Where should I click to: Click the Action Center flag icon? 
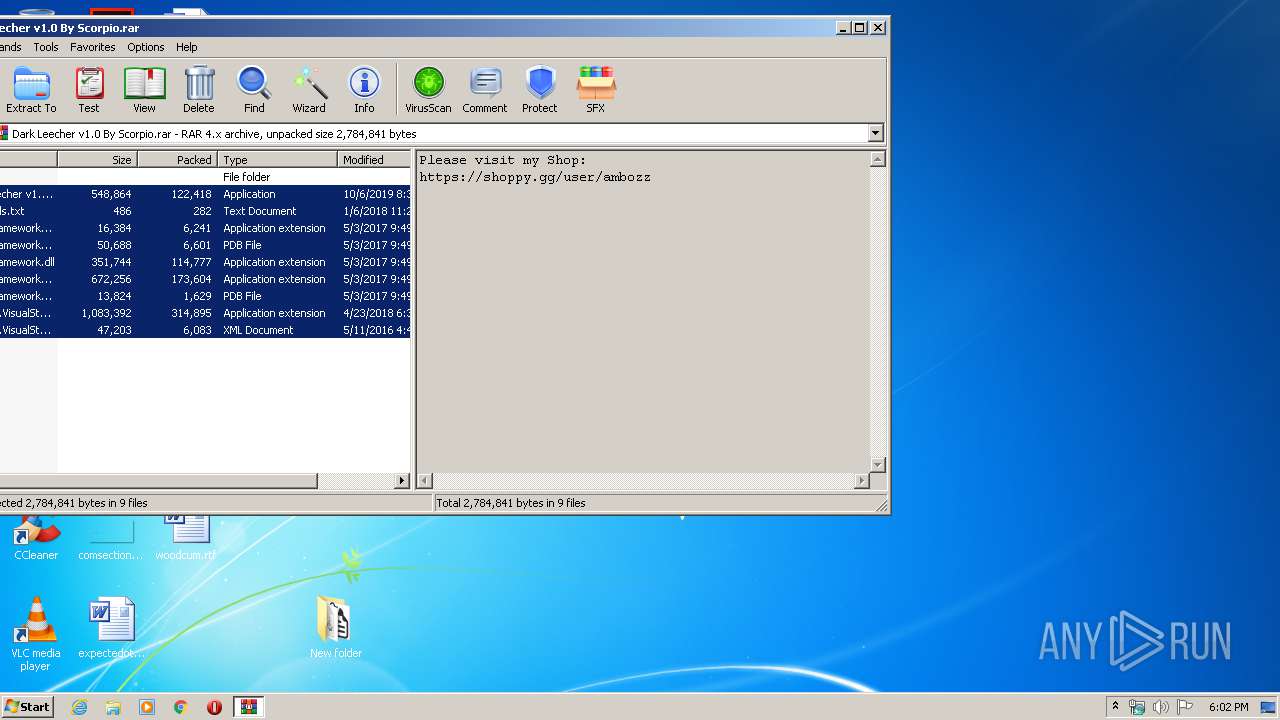click(1184, 707)
